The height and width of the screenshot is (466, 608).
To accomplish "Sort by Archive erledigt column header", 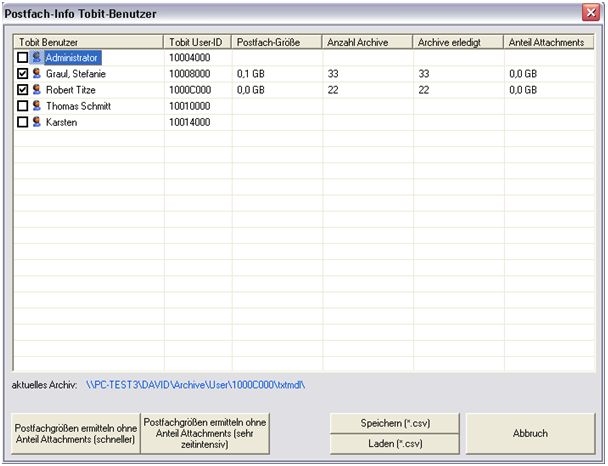I will (458, 42).
